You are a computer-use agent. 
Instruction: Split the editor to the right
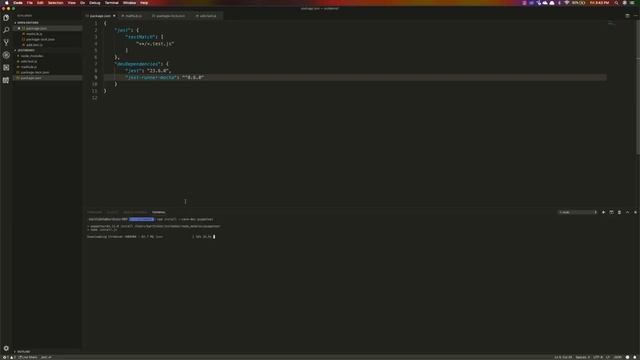click(627, 16)
